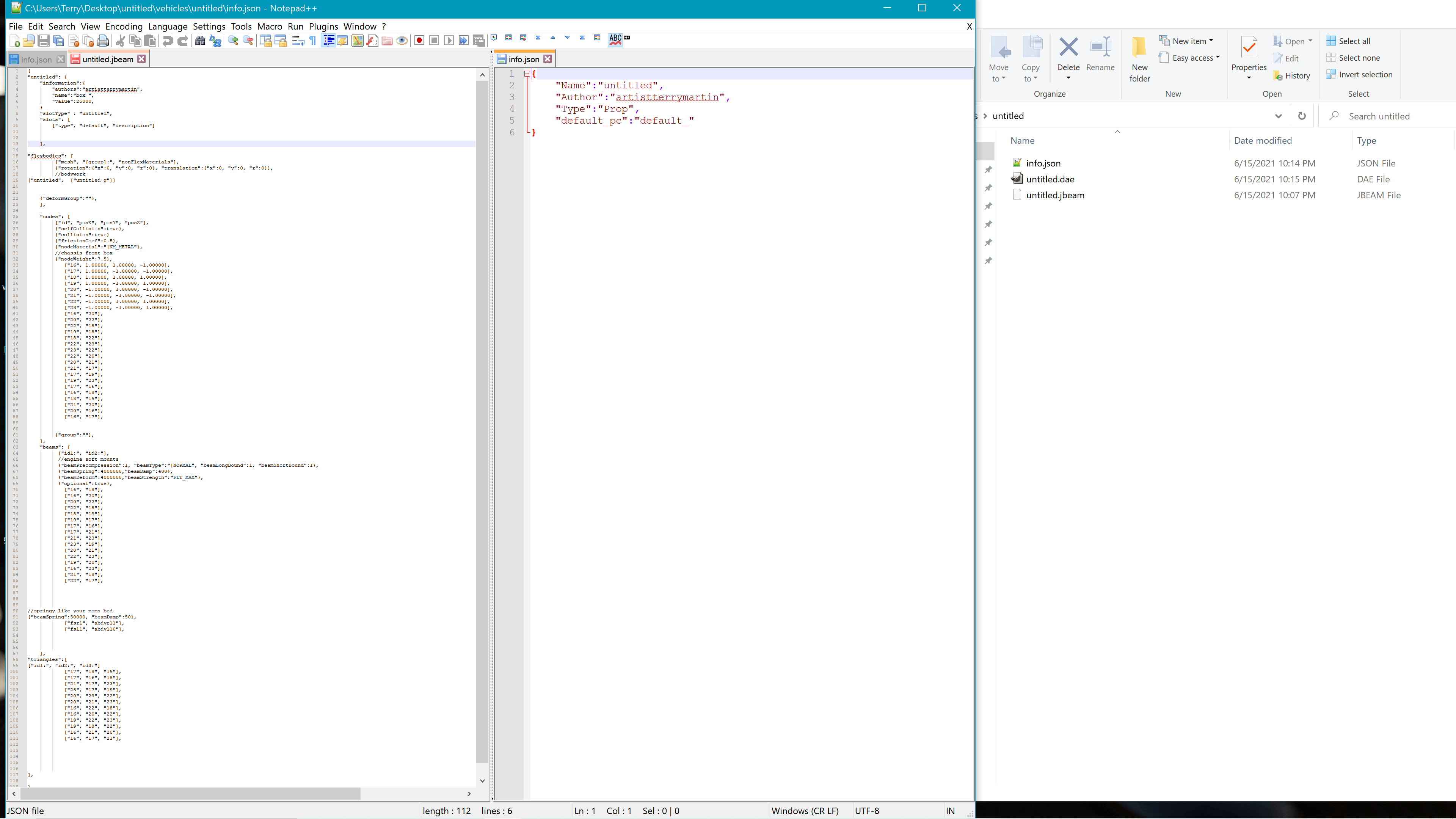1456x819 pixels.
Task: Click the Print toolbar icon
Action: pos(103,41)
